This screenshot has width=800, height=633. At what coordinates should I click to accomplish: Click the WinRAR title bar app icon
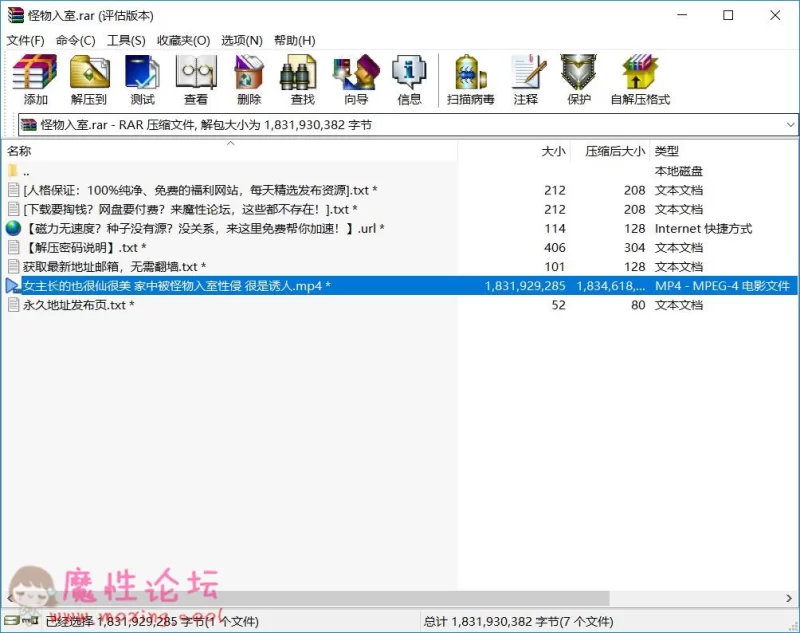click(x=16, y=15)
